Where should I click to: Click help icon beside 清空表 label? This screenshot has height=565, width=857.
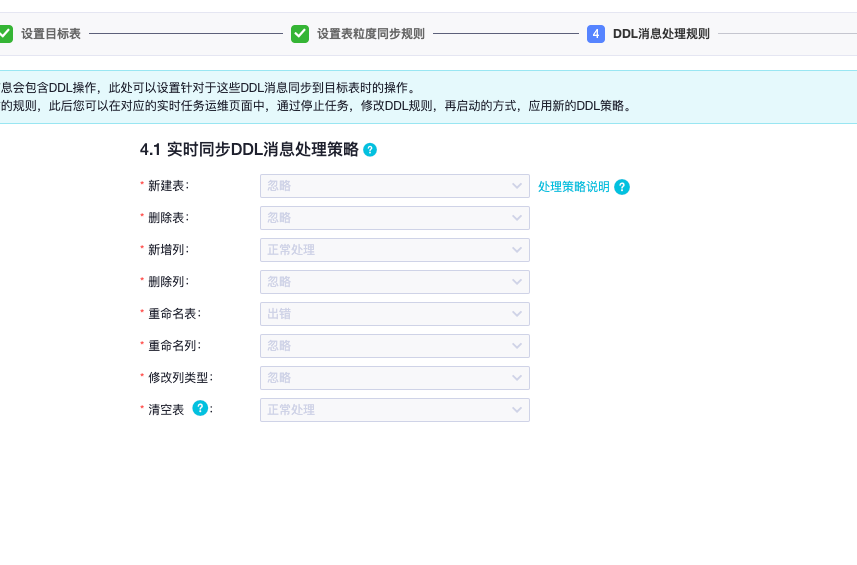tap(201, 408)
